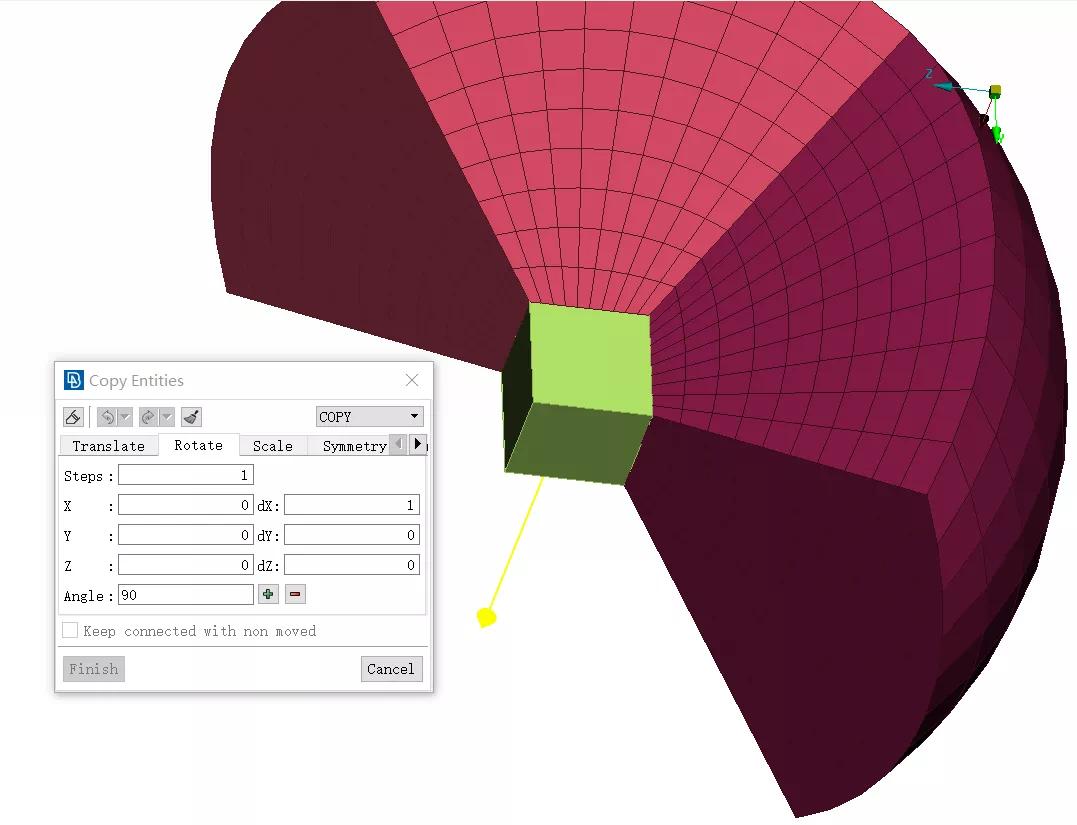This screenshot has height=825, width=1077.
Task: Click the dX direction field
Action: click(352, 506)
